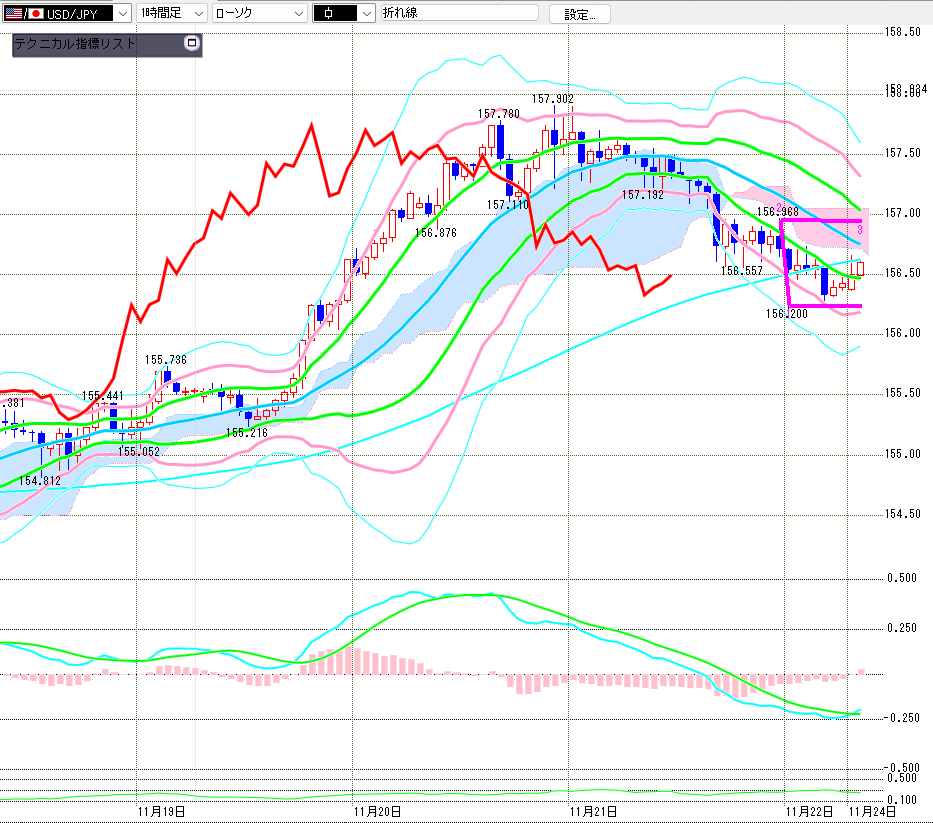This screenshot has height=823, width=933.
Task: Open the 1時間足 timeframe dropdown
Action: coord(196,13)
